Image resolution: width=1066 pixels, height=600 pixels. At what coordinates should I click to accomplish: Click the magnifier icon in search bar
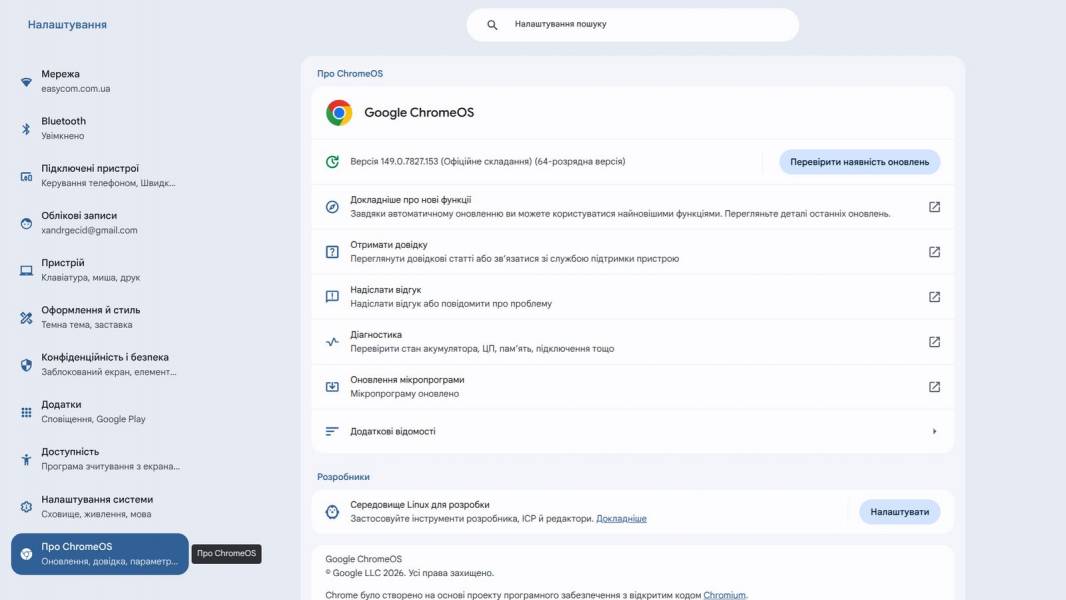[x=492, y=24]
